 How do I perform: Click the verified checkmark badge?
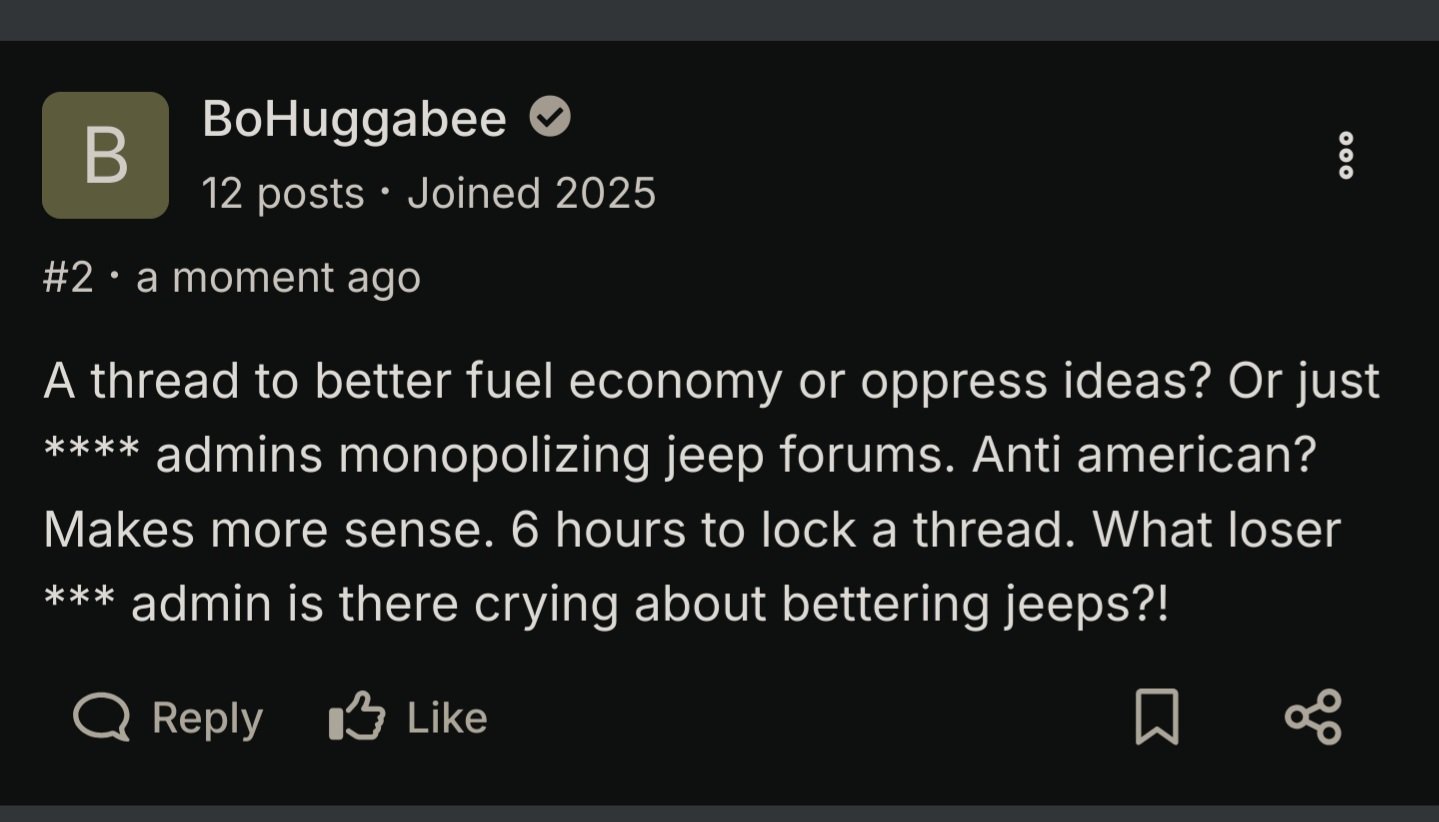(x=549, y=118)
